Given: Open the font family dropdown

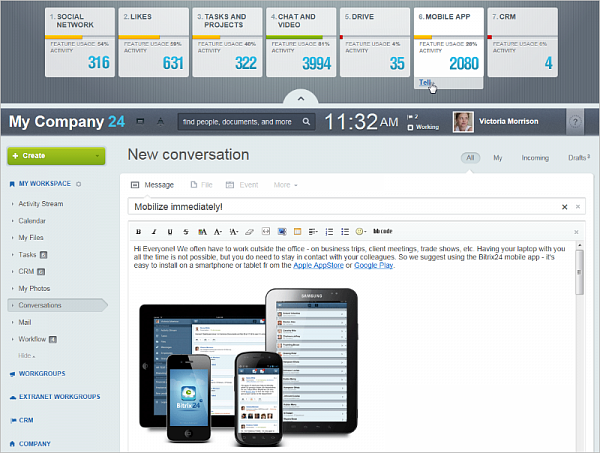Looking at the screenshot, I should point(218,231).
